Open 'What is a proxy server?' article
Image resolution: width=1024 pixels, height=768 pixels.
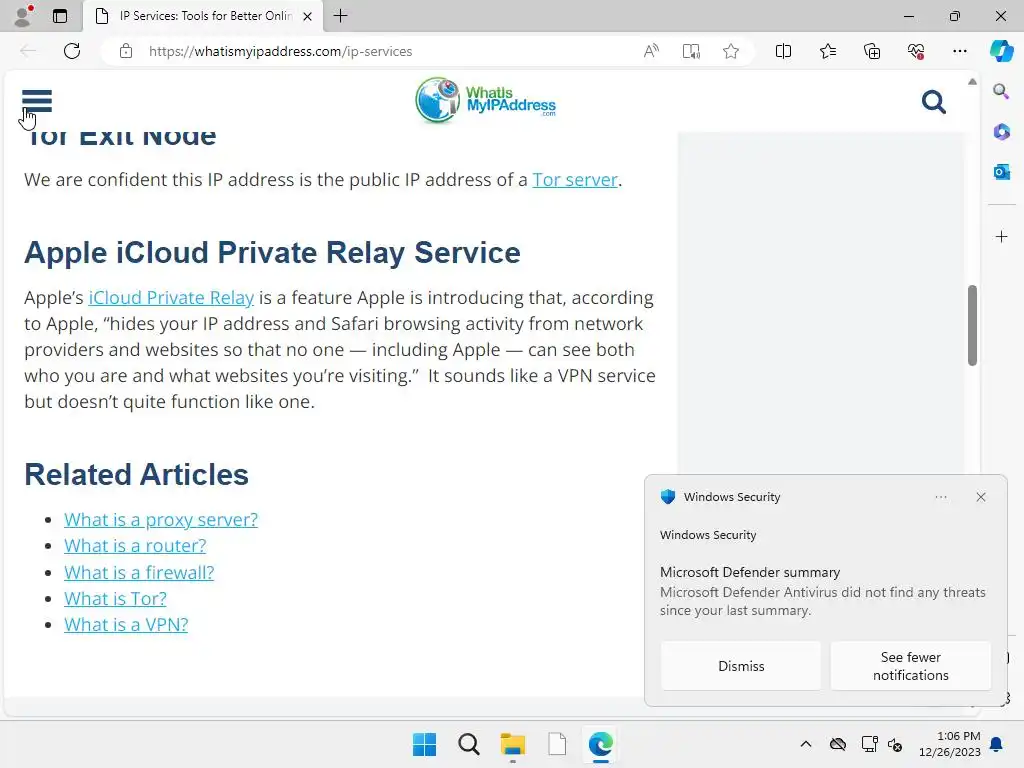(x=161, y=520)
